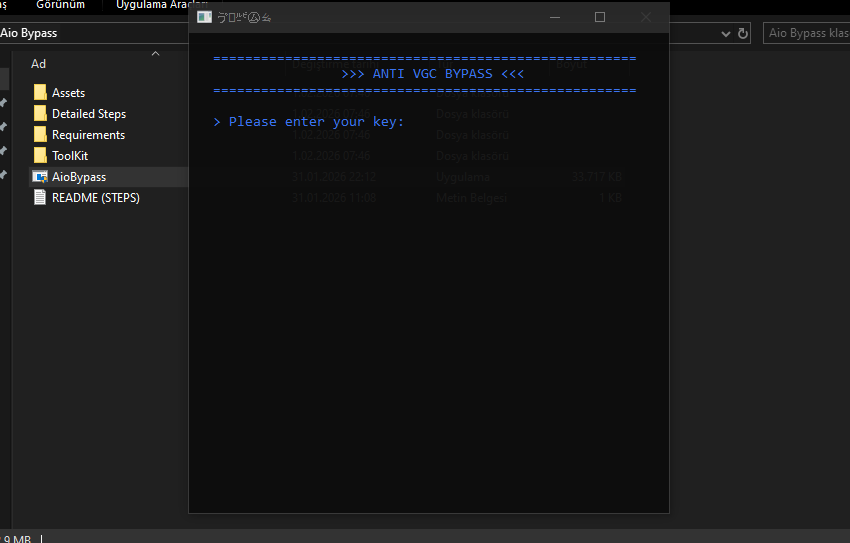Select the Assets folder name
This screenshot has height=543, width=850.
(68, 93)
